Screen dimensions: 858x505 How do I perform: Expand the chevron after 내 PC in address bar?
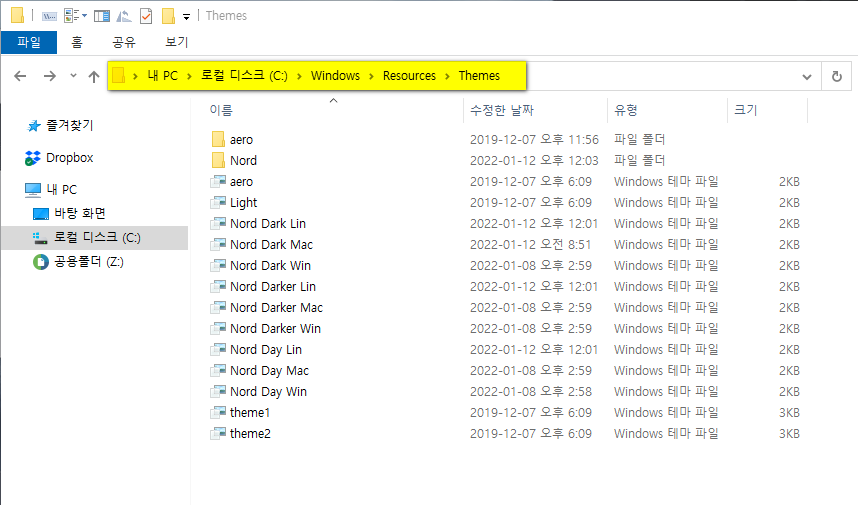point(189,76)
